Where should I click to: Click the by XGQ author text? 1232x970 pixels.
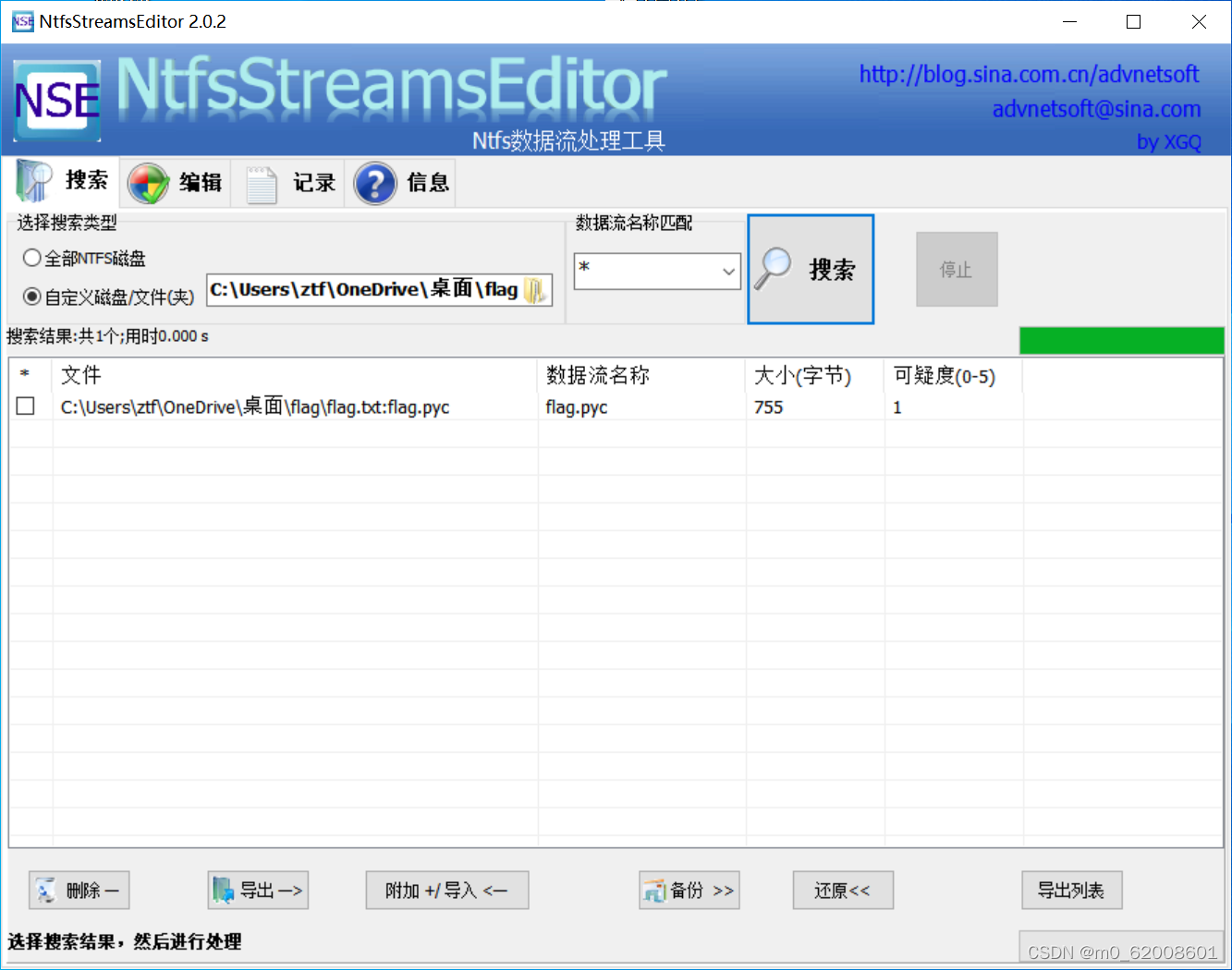(x=1169, y=142)
